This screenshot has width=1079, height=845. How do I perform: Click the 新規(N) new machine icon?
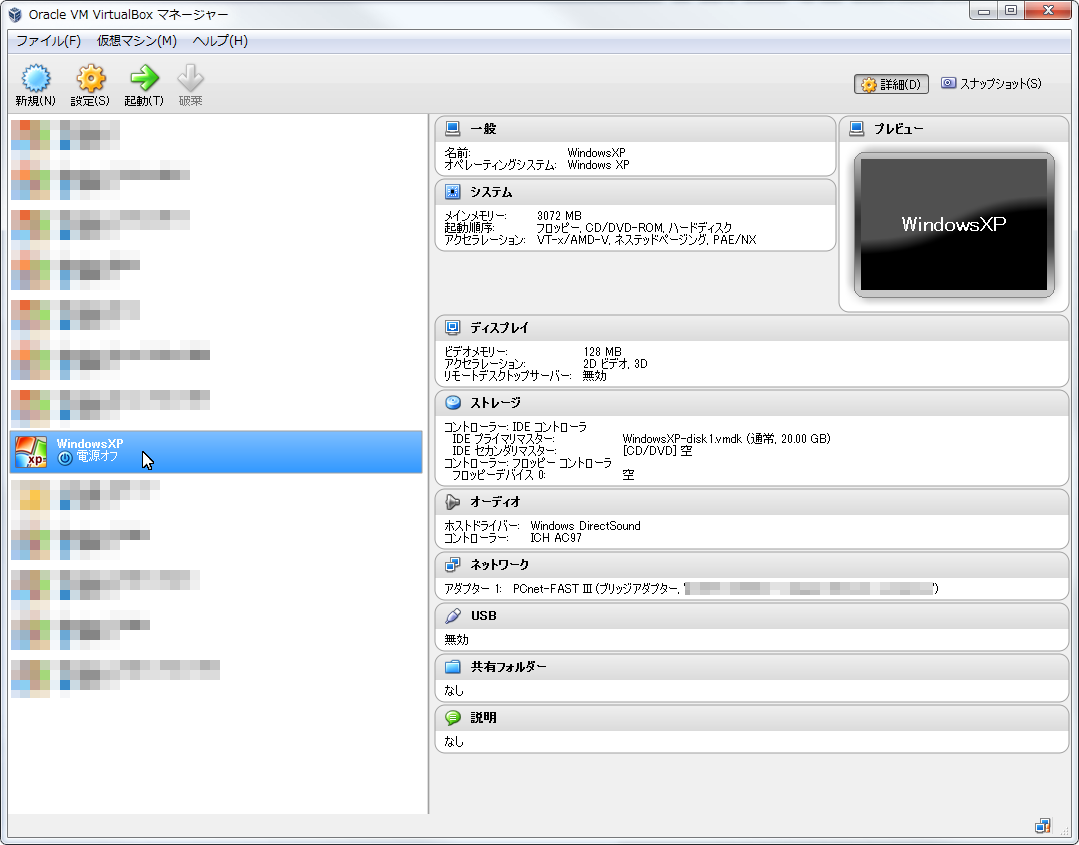[35, 79]
